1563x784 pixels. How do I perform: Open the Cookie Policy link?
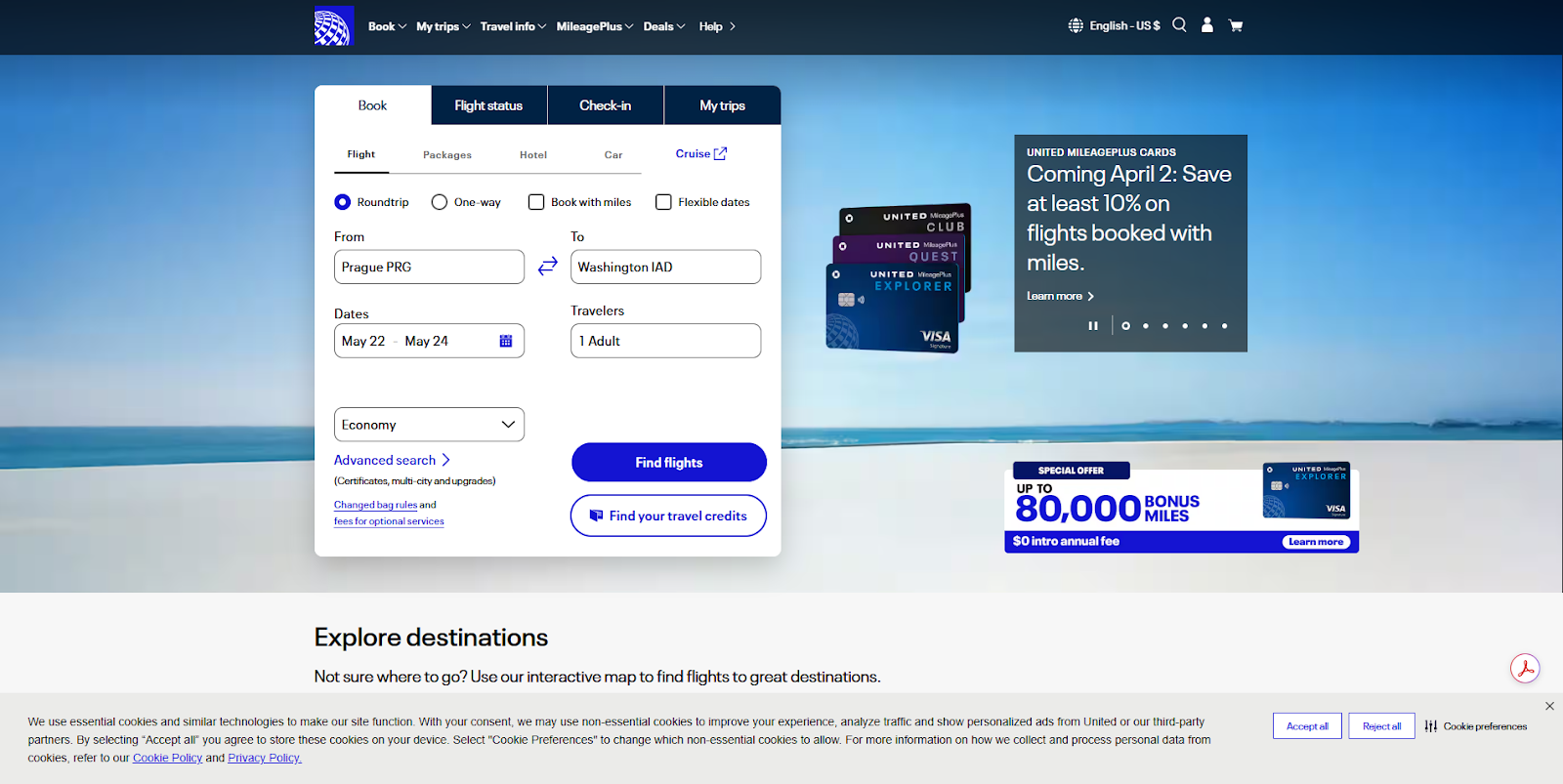tap(167, 758)
